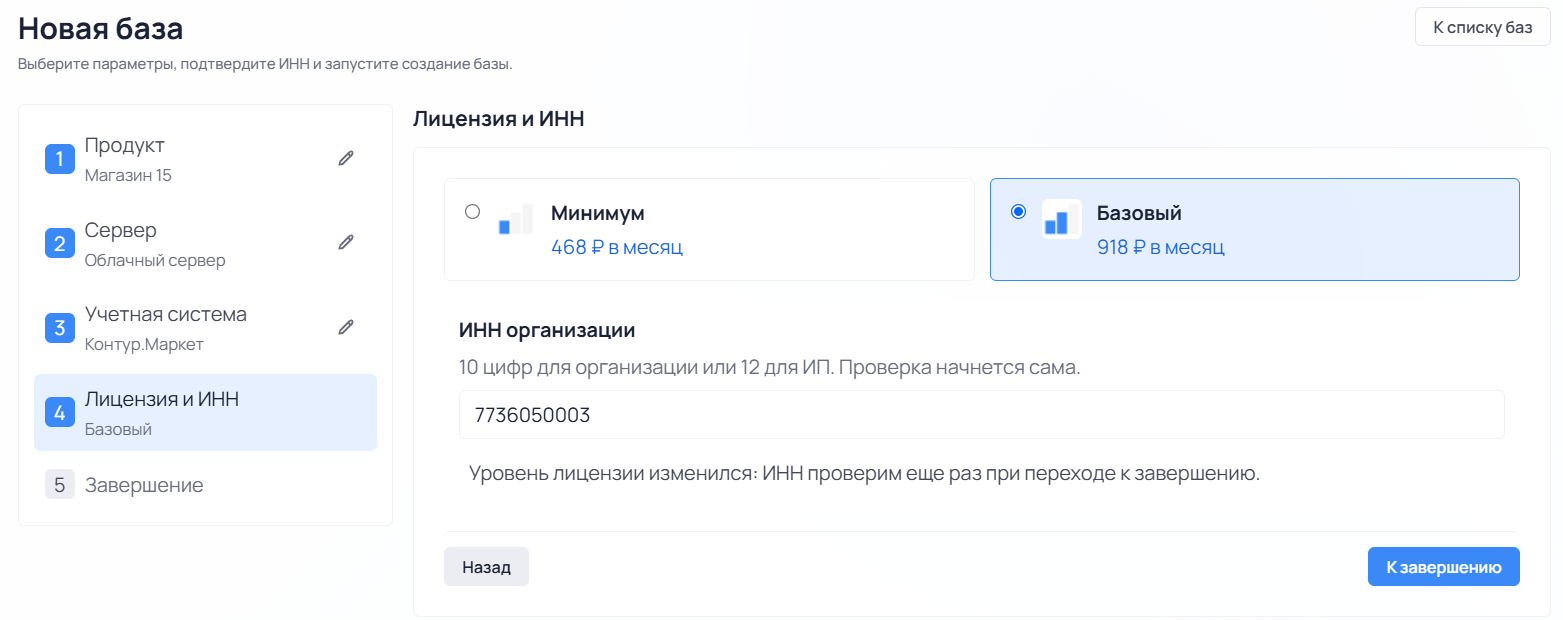Viewport: 1563px width, 620px height.
Task: Open the Лицензия и ИНН step
Action: pos(205,412)
